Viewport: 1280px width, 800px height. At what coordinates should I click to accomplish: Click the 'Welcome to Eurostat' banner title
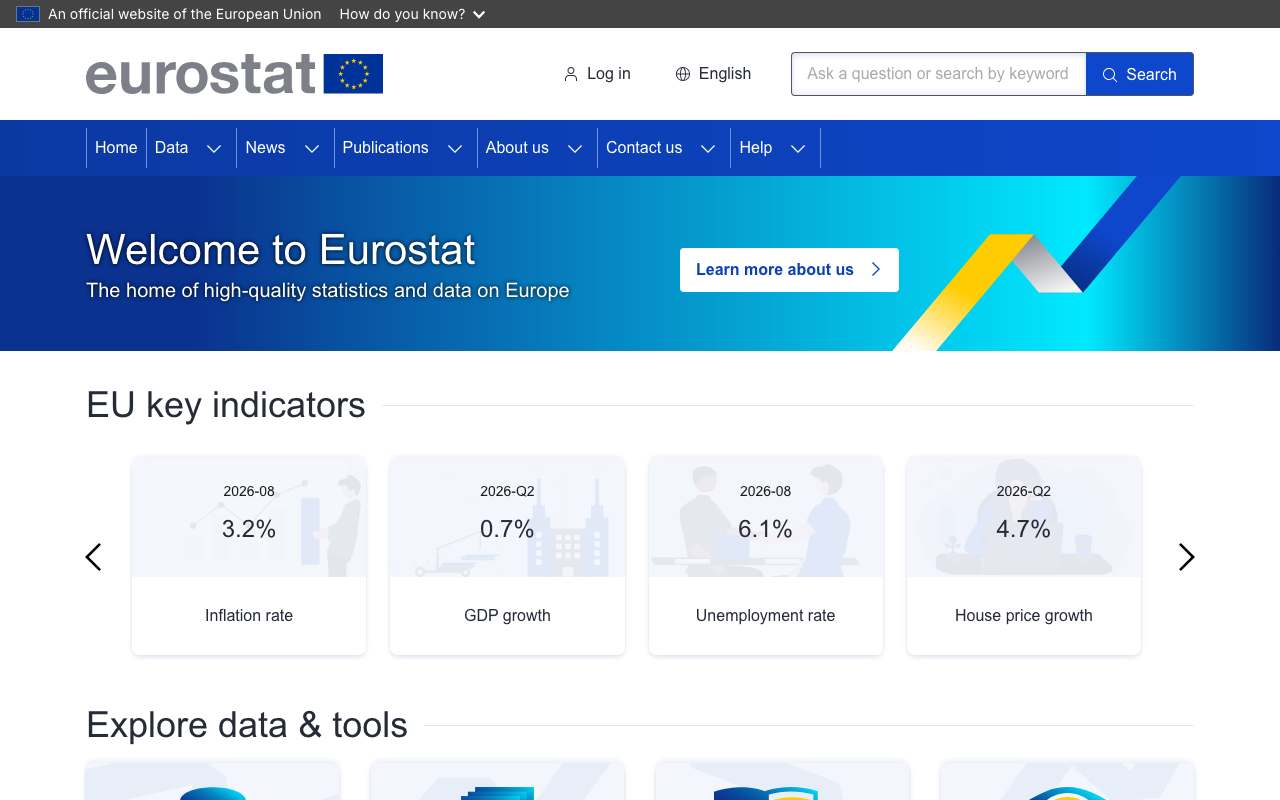[x=281, y=250]
